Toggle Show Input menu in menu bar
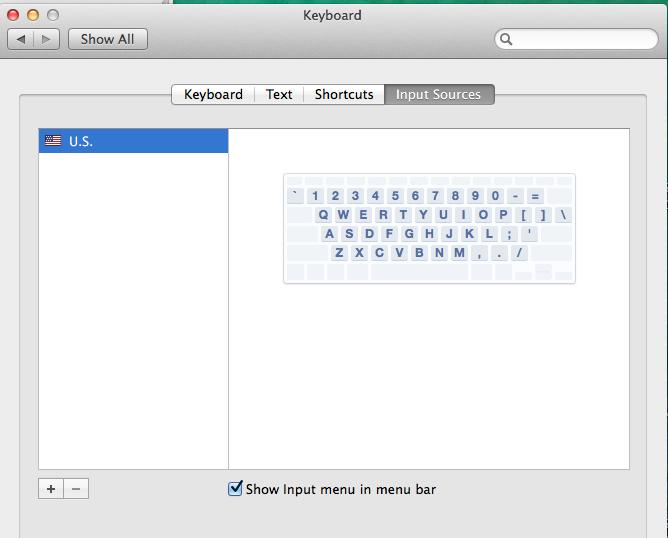This screenshot has width=668, height=538. tap(235, 489)
